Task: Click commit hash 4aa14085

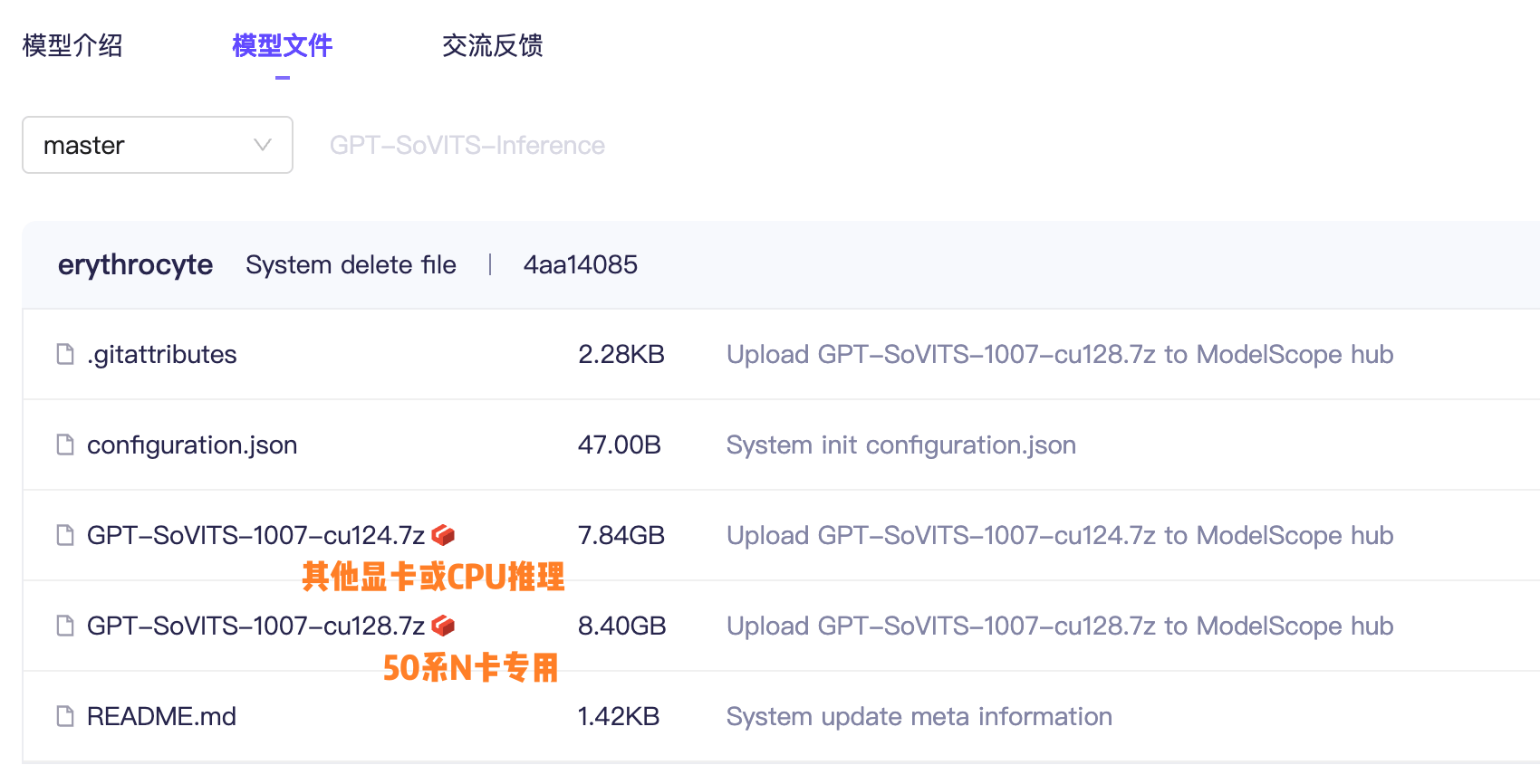Action: tap(581, 264)
